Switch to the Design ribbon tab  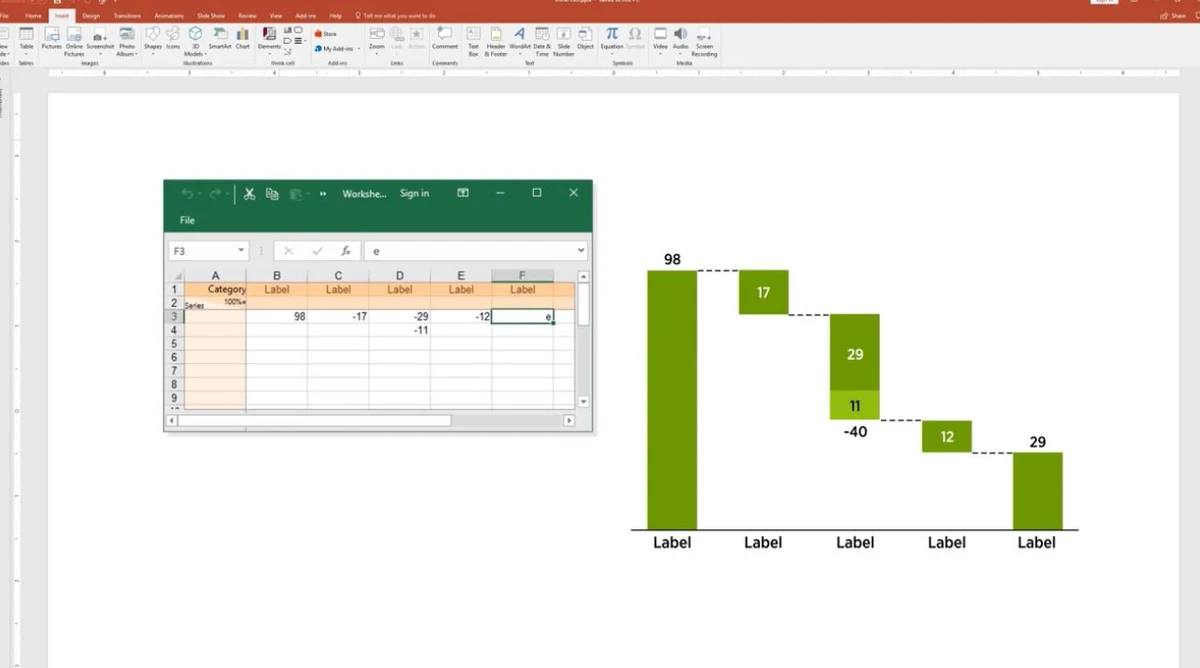point(91,16)
